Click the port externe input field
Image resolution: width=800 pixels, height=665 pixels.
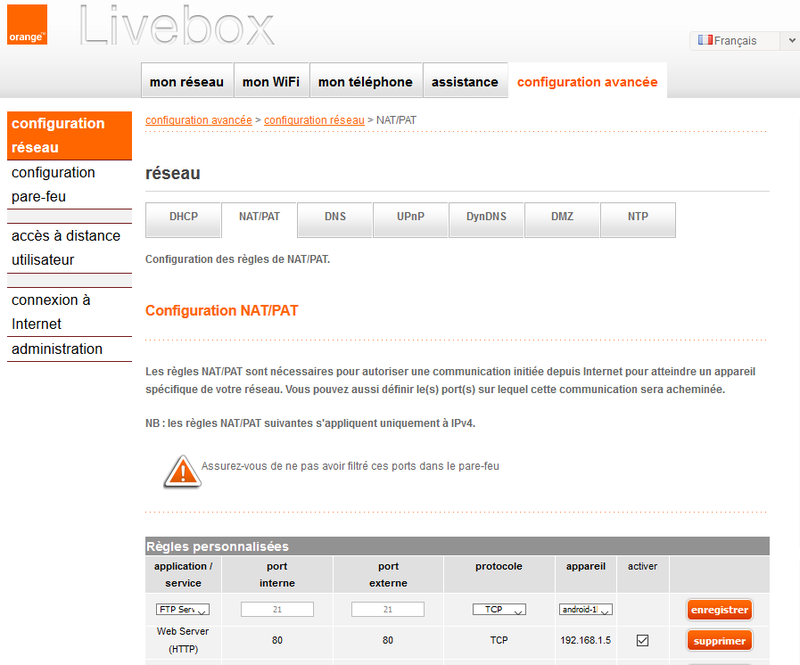(388, 609)
